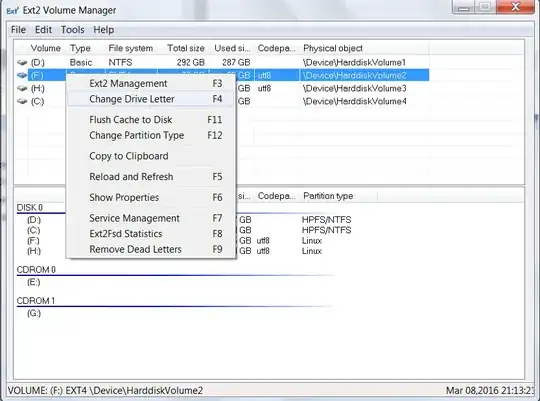This screenshot has height=401, width=540.
Task: Open the Tools menu
Action: click(x=73, y=30)
